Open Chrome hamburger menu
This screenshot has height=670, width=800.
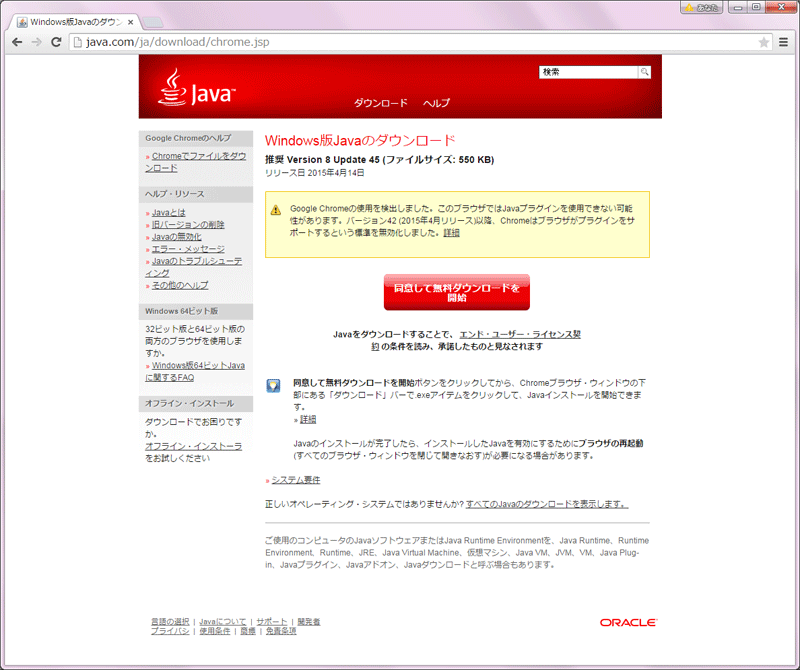point(783,42)
